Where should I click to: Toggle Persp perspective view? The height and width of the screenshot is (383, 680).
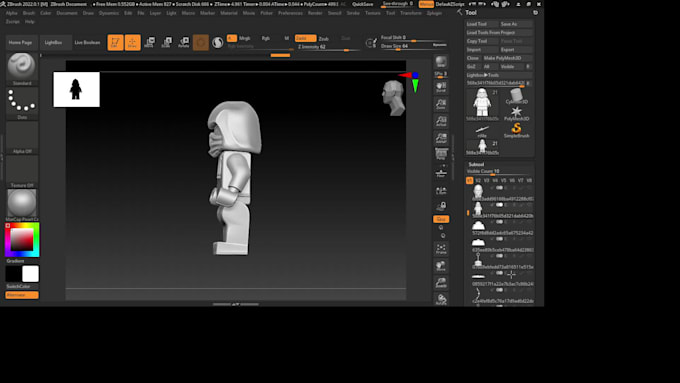coord(441,154)
